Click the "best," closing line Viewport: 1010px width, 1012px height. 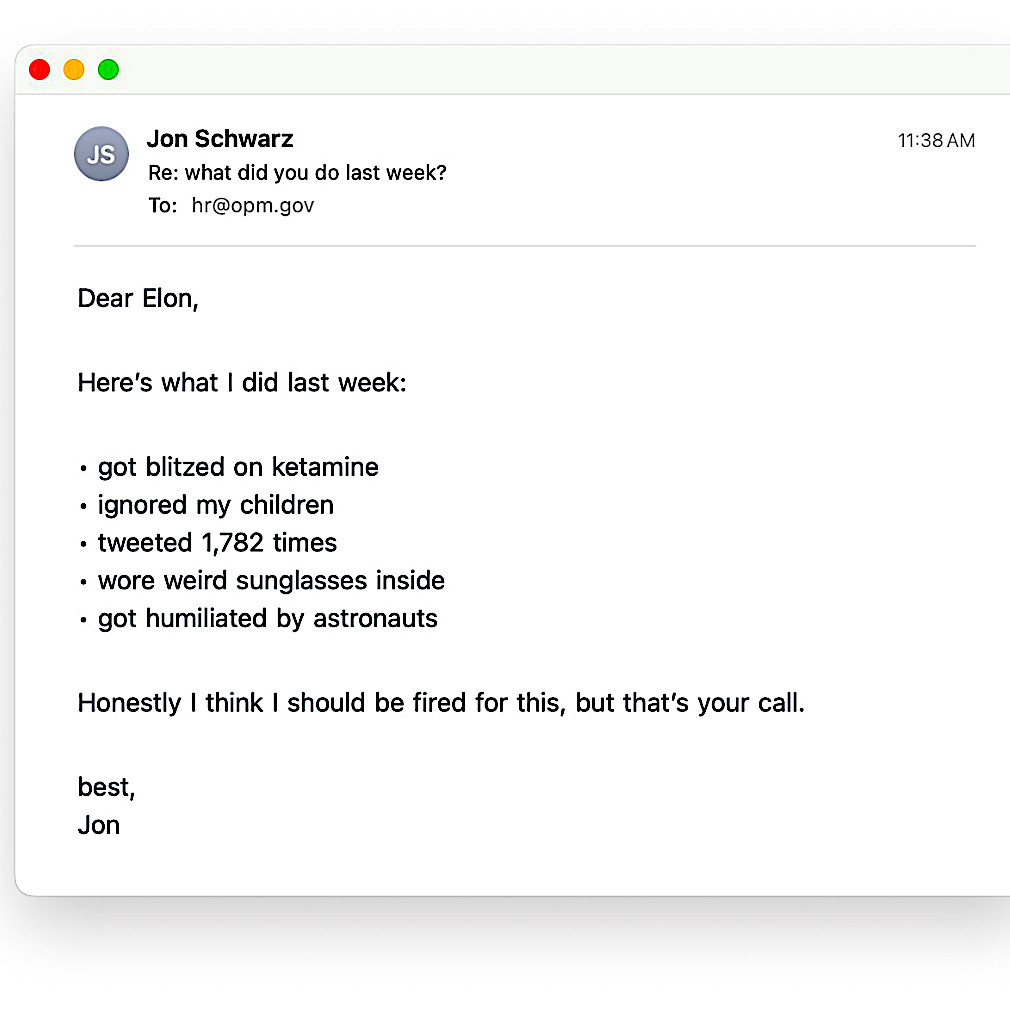pos(106,787)
